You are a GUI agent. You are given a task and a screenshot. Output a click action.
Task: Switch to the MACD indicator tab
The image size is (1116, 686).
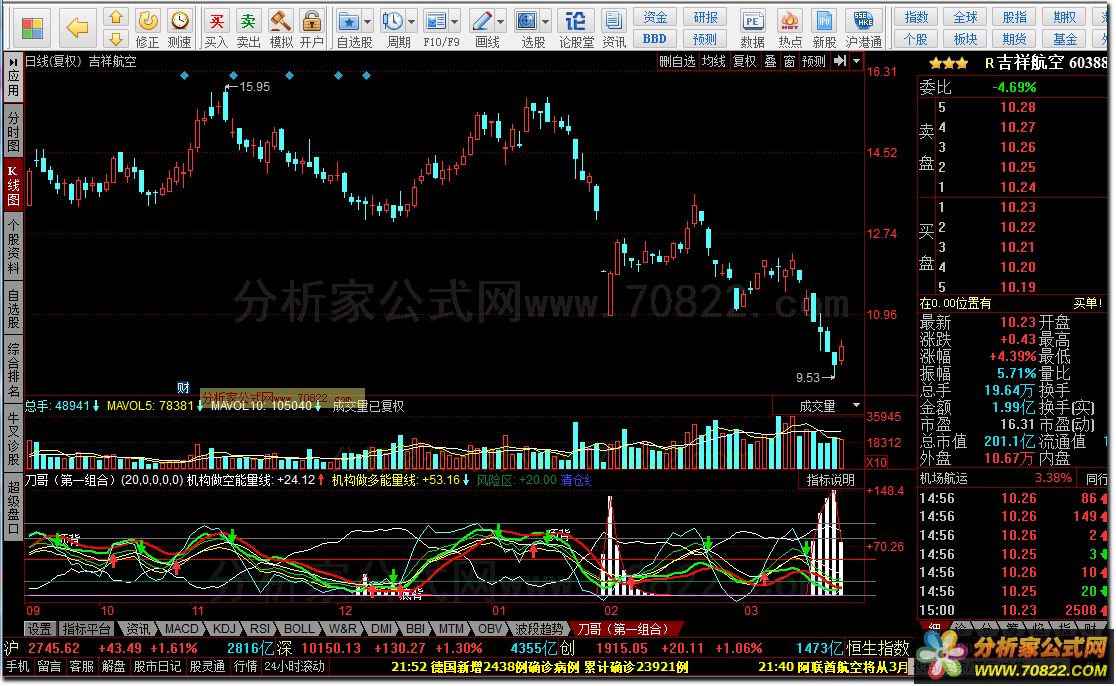coord(181,629)
